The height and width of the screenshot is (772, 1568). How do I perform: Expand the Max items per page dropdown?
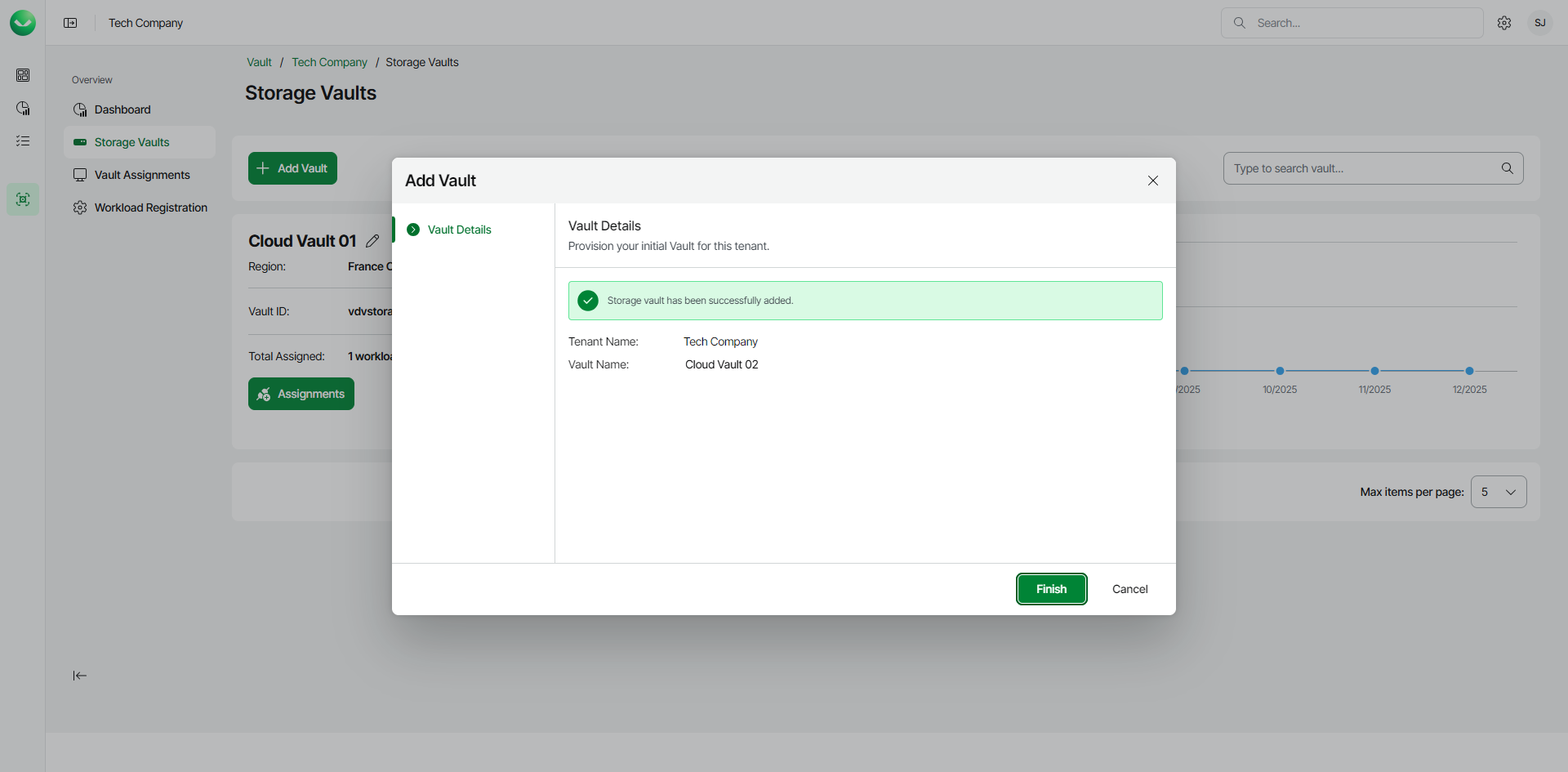pos(1498,492)
